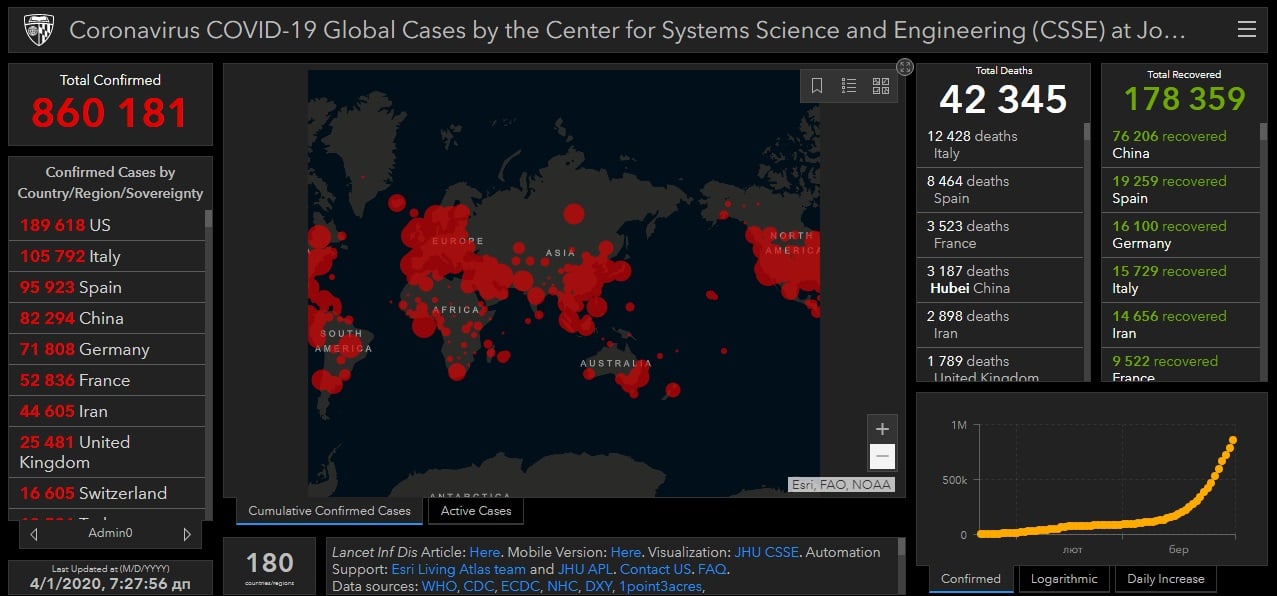Zoom in on the map
Screen dimensions: 1277x596
(882, 429)
